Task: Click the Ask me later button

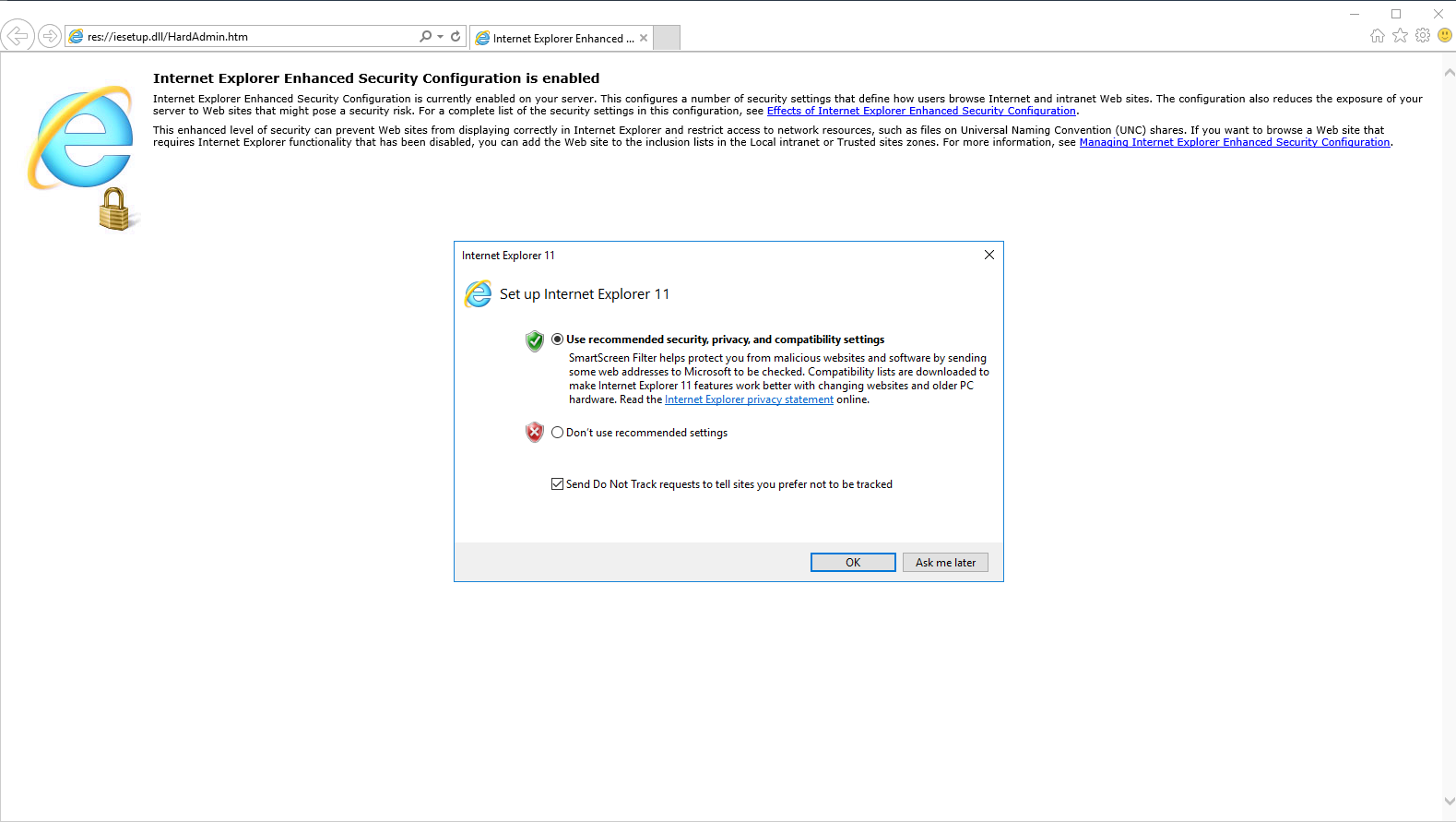Action: [x=945, y=563]
